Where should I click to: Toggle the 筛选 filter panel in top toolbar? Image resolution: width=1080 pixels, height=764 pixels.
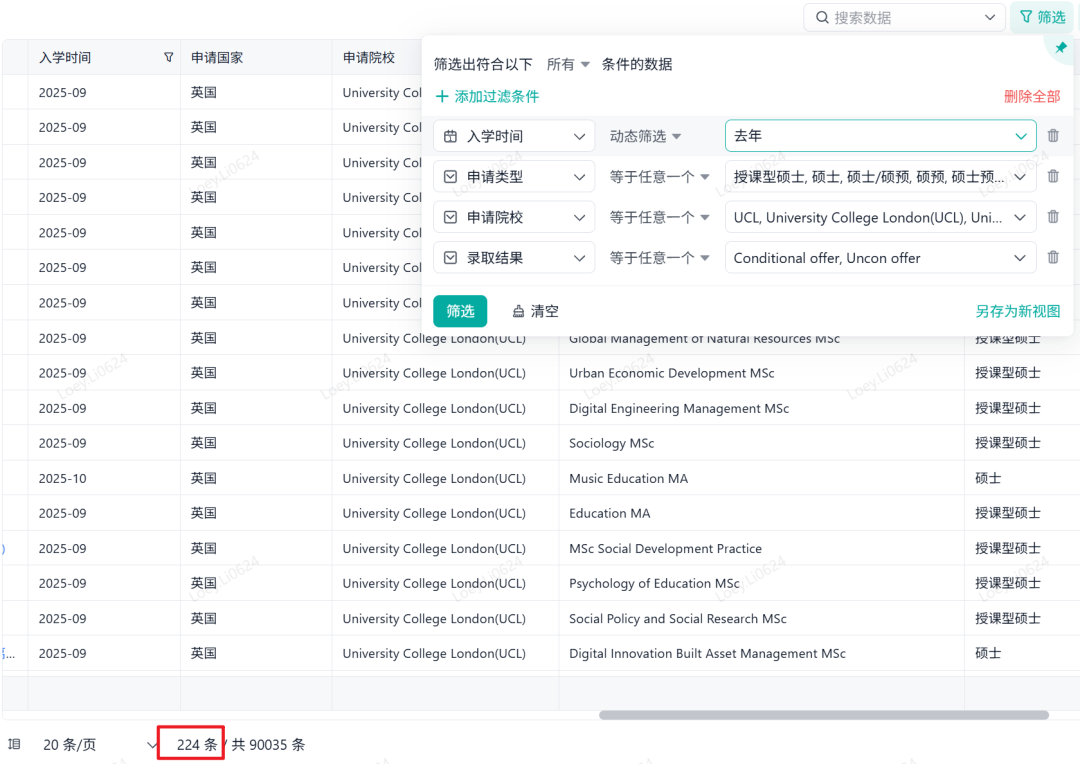[1042, 17]
